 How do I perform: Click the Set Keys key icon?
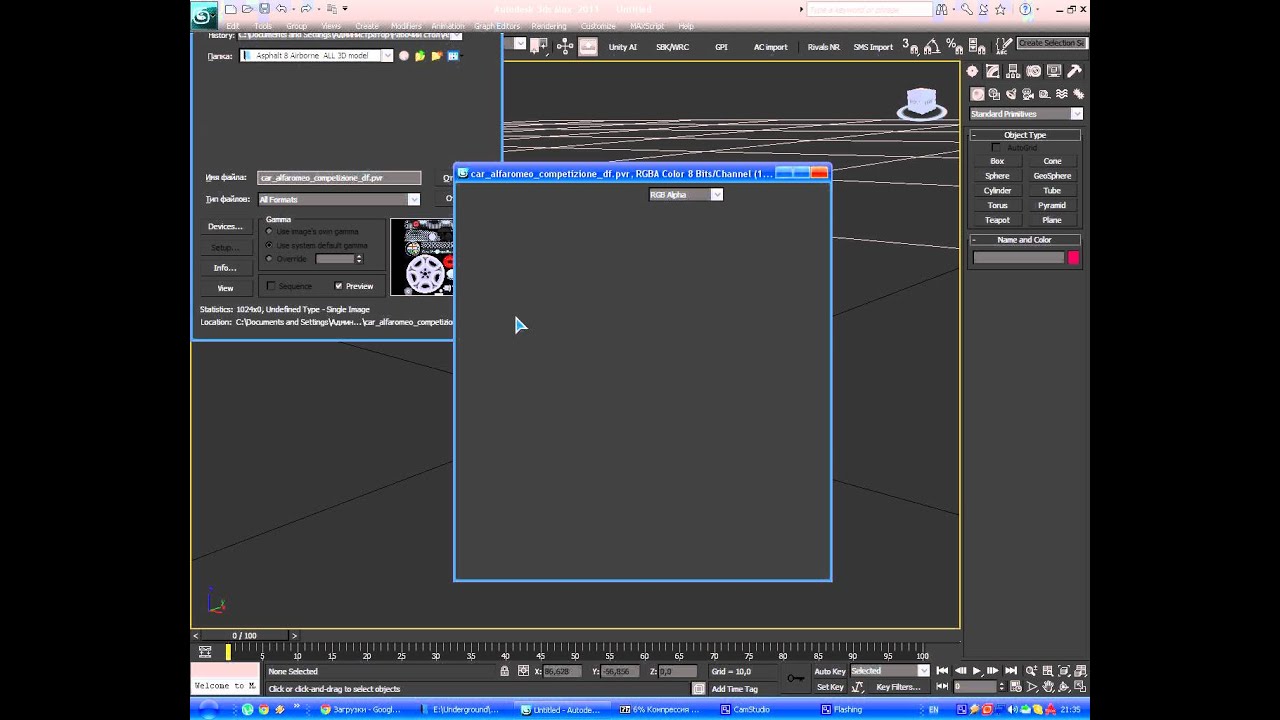(795, 679)
